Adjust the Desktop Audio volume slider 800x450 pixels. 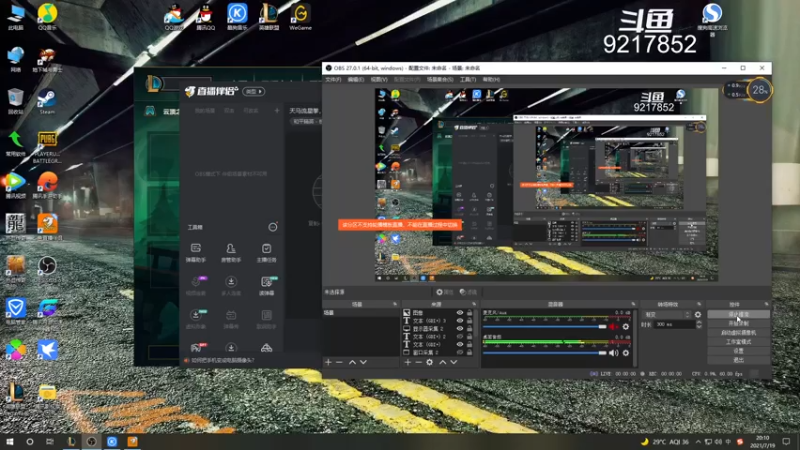tap(544, 353)
